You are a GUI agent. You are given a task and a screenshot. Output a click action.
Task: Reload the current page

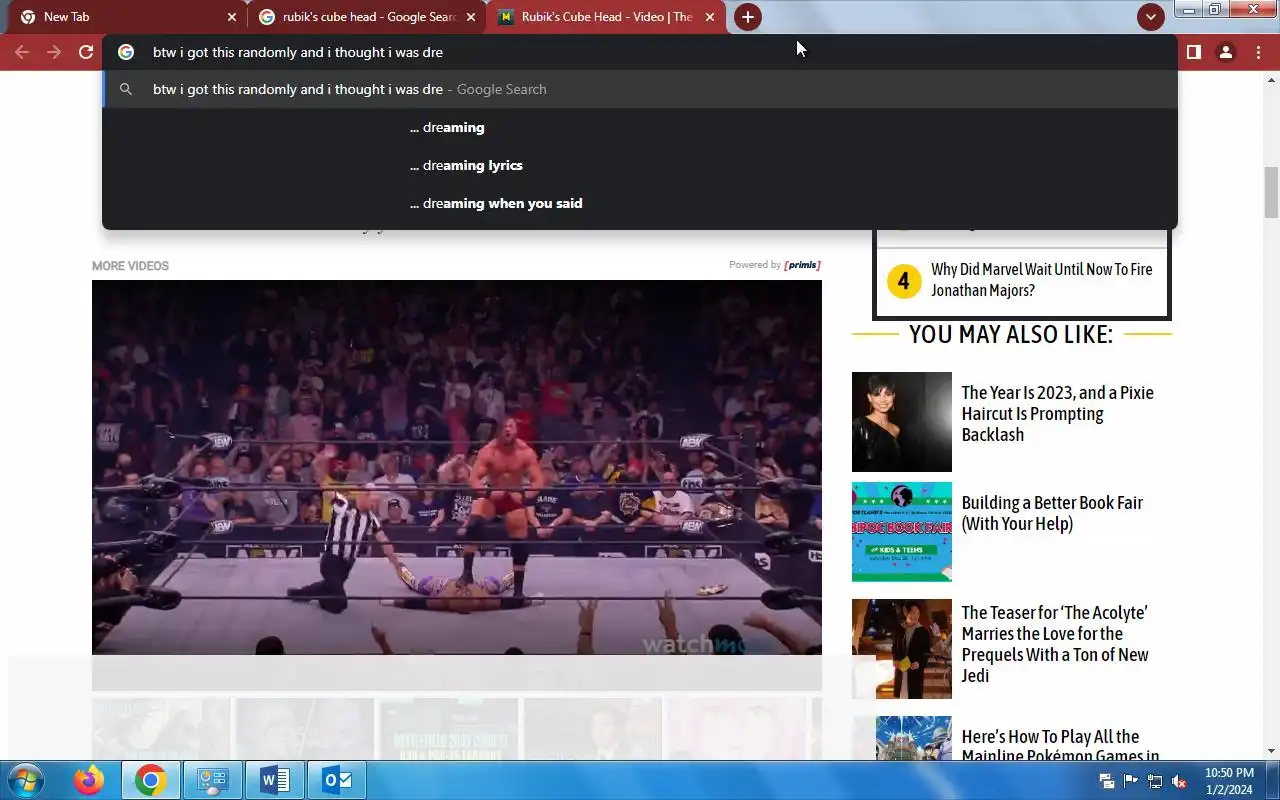[x=86, y=52]
